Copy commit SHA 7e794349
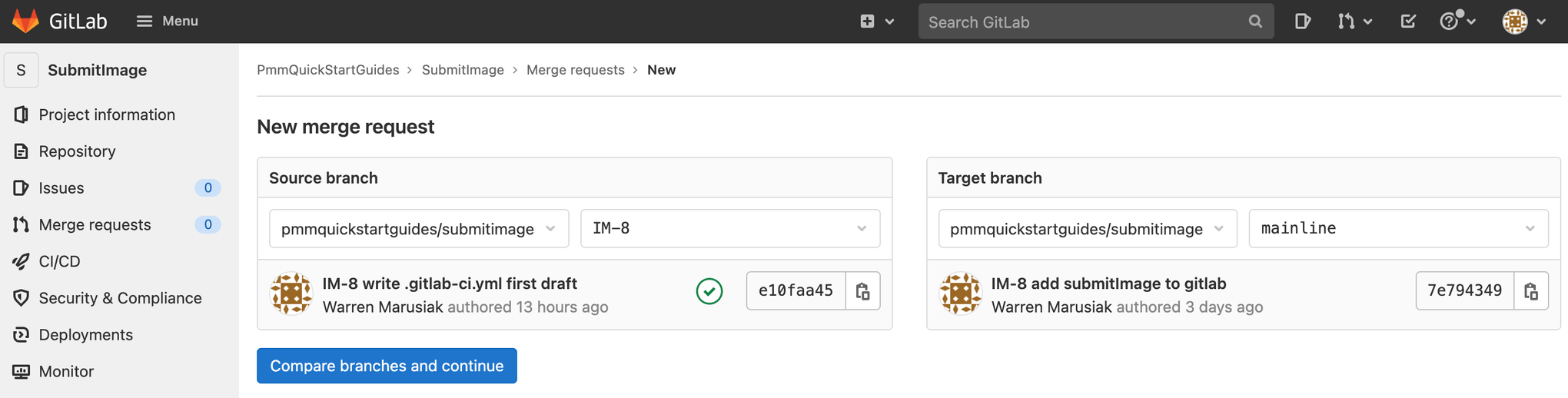 pyautogui.click(x=1531, y=291)
